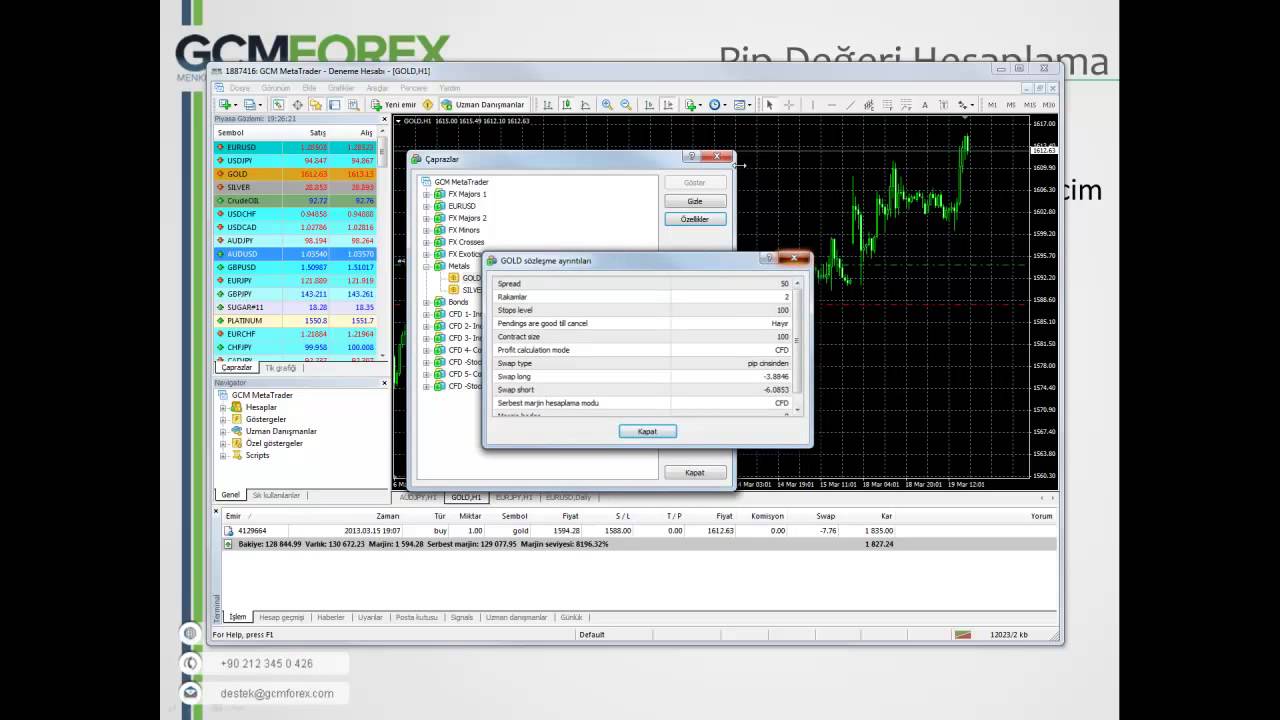Select the EURUSD row in Market Watch
The height and width of the screenshot is (720, 1280).
[x=296, y=147]
